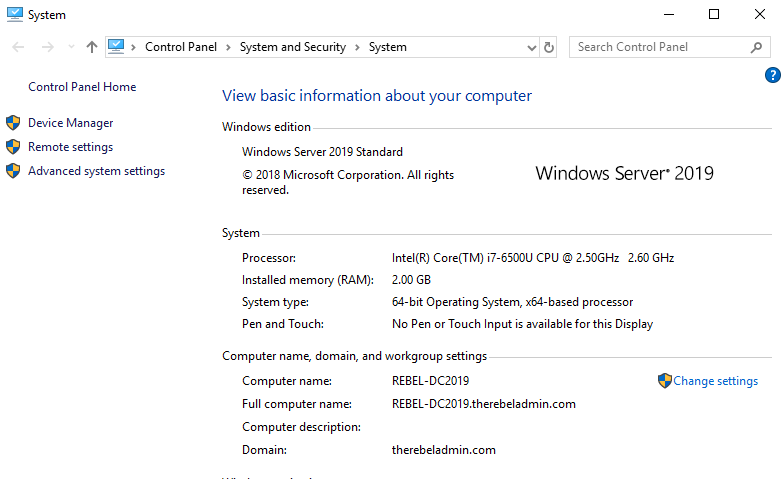Click No Pen or Touch Input text
This screenshot has width=782, height=479.
pyautogui.click(x=522, y=324)
